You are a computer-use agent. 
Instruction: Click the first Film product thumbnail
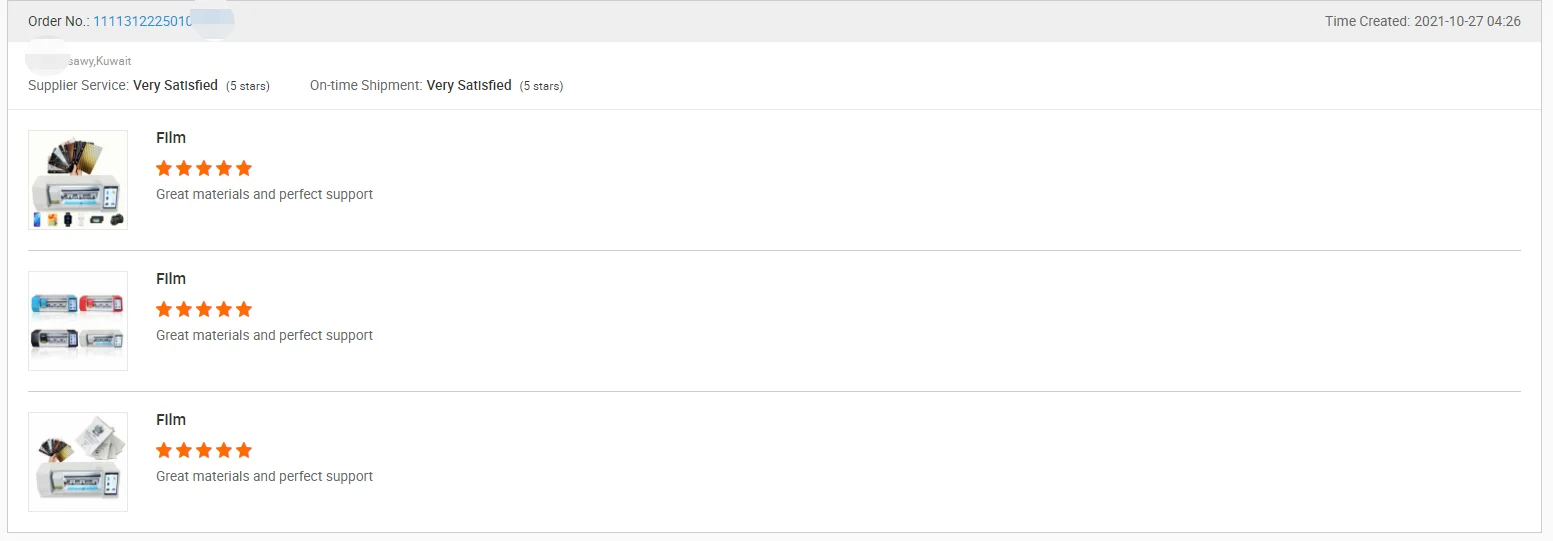(78, 180)
